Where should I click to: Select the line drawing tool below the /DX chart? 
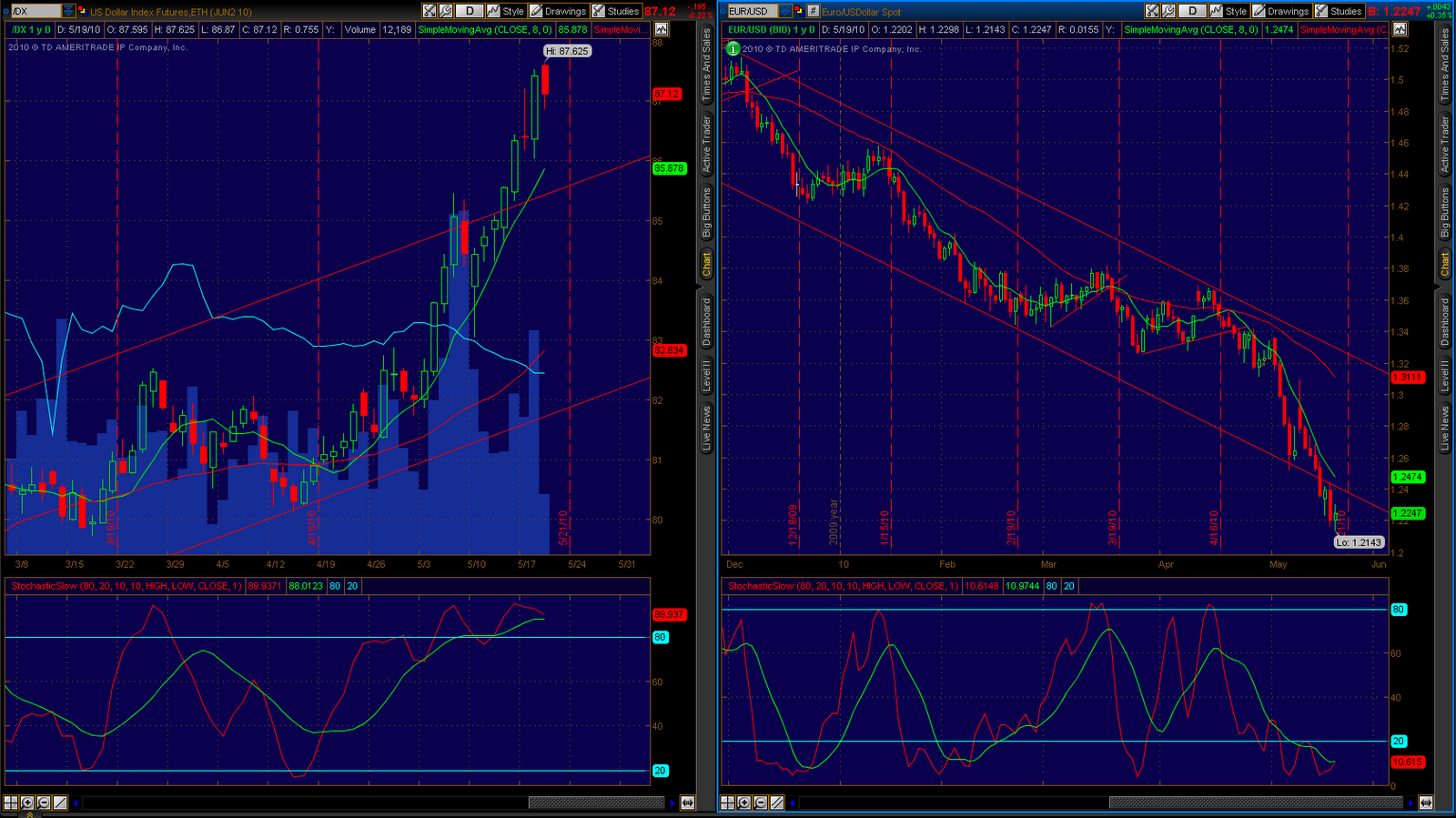click(x=60, y=803)
